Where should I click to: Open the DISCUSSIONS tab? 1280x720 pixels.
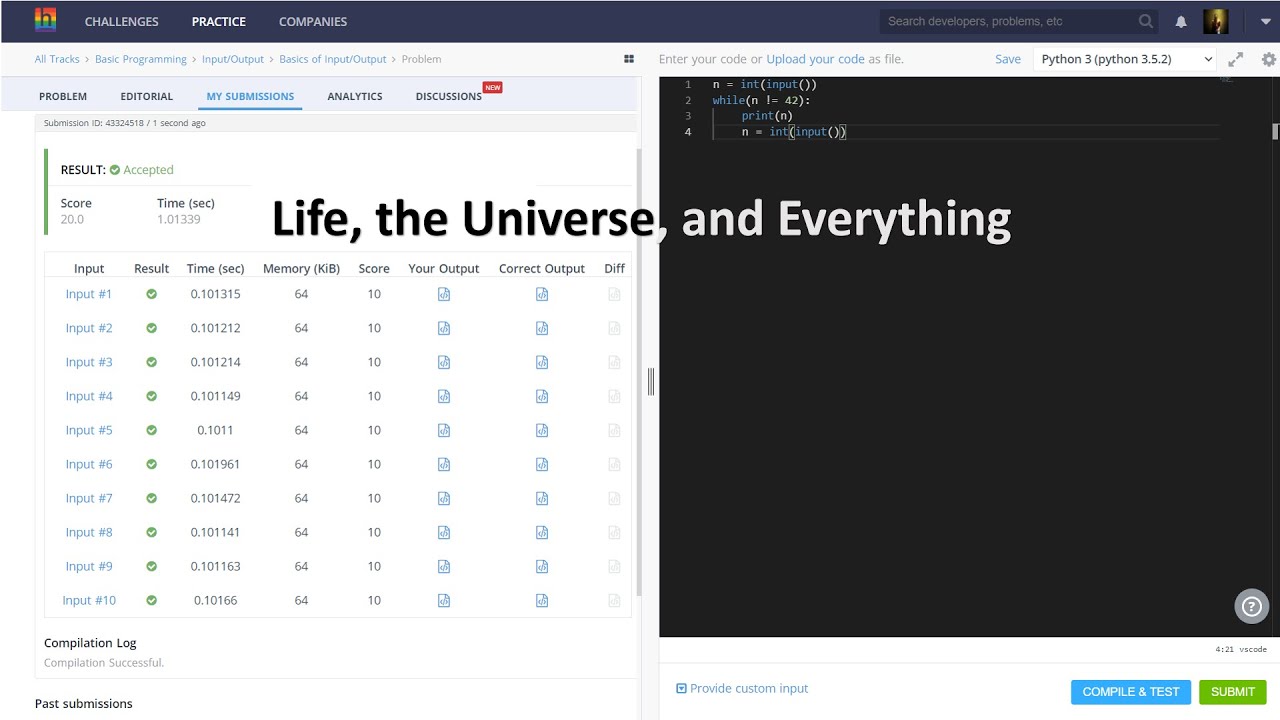pos(449,96)
